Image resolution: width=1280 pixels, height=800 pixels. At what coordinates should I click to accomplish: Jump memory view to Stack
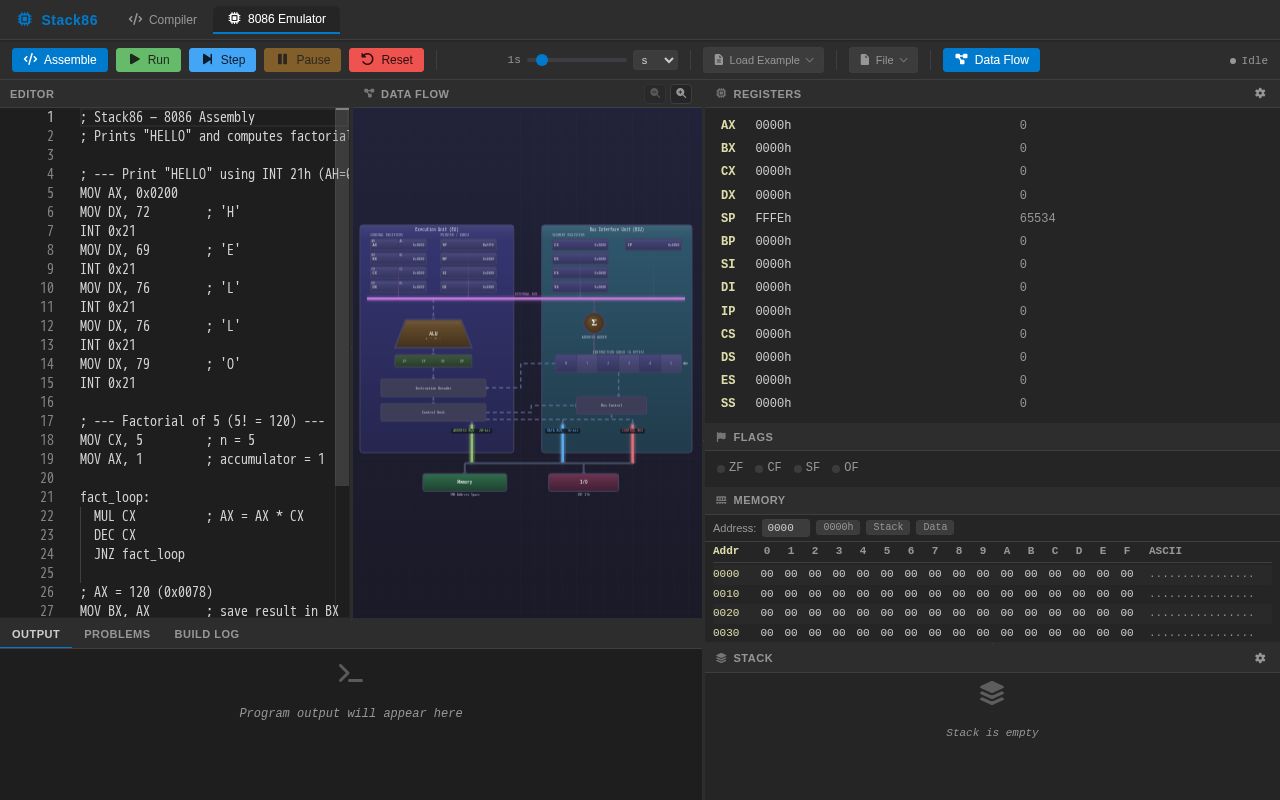(x=888, y=527)
